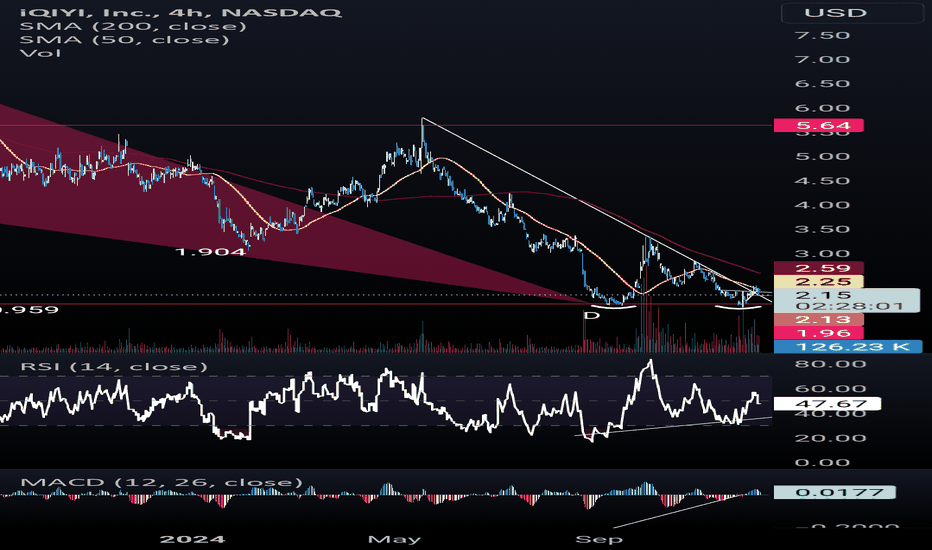Click the 2024 date axis label
Viewport: 932px width, 550px height.
point(193,539)
